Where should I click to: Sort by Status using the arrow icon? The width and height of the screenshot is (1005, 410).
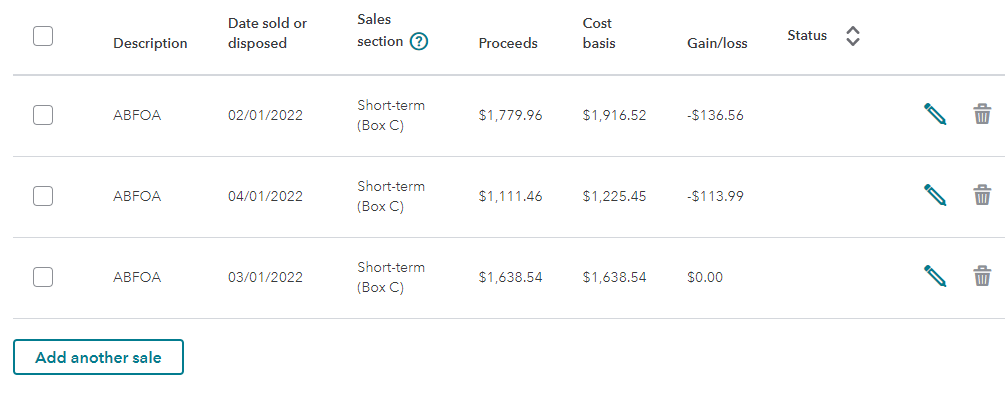(852, 36)
